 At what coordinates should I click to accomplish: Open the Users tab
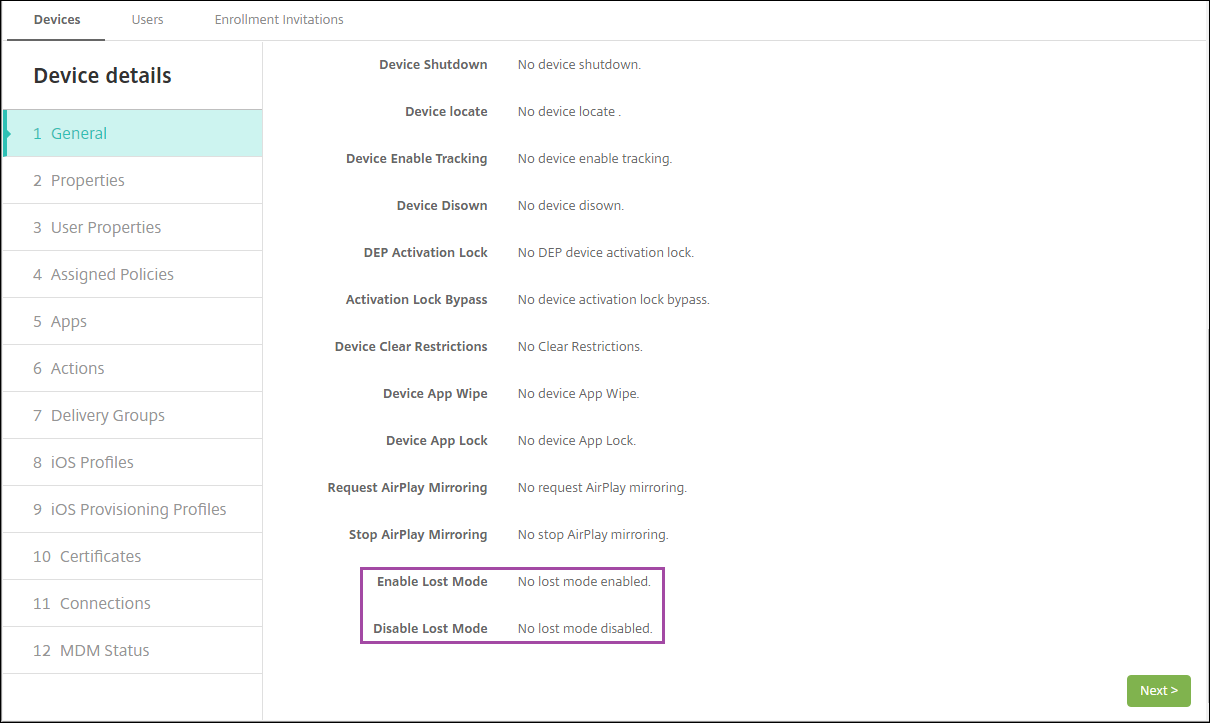click(x=147, y=19)
